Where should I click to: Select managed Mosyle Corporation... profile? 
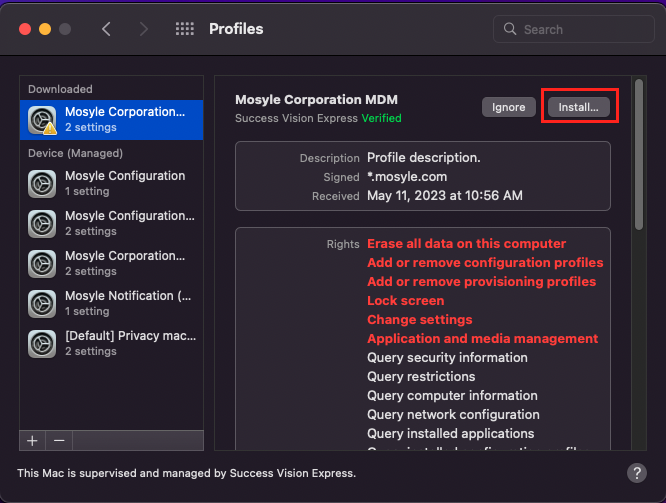(111, 263)
